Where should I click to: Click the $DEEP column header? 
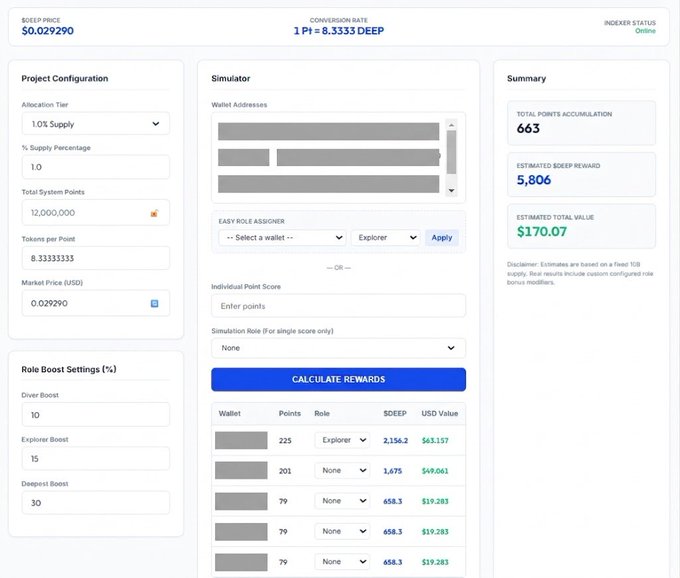[395, 414]
